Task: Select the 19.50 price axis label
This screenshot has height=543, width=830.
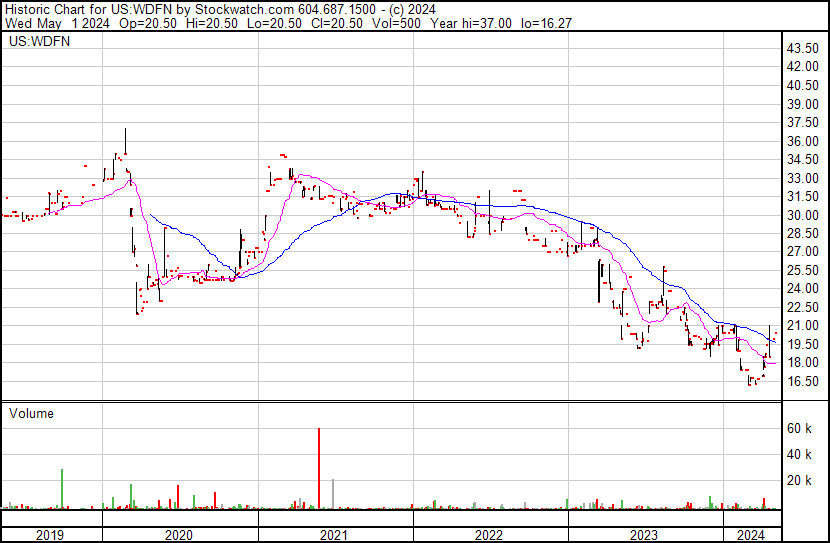Action: tap(802, 344)
